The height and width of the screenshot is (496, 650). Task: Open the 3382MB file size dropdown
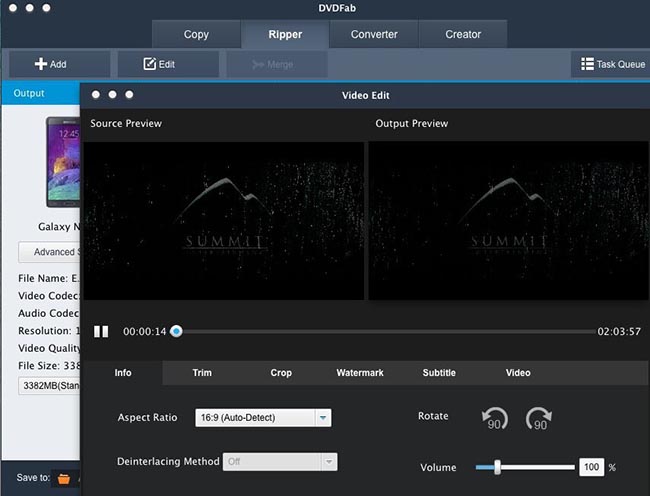click(50, 385)
